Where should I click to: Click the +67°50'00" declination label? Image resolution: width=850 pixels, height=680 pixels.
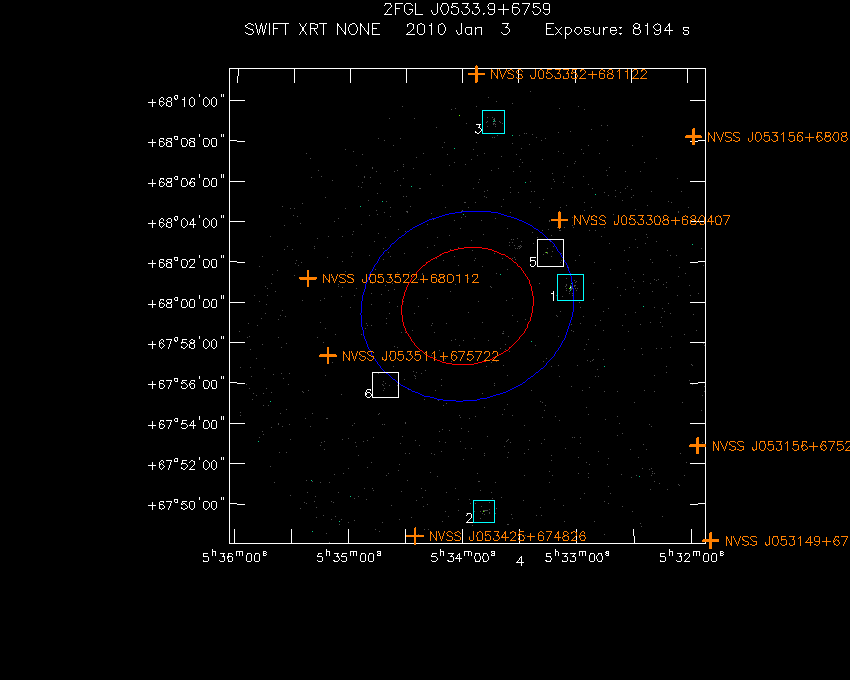point(186,505)
